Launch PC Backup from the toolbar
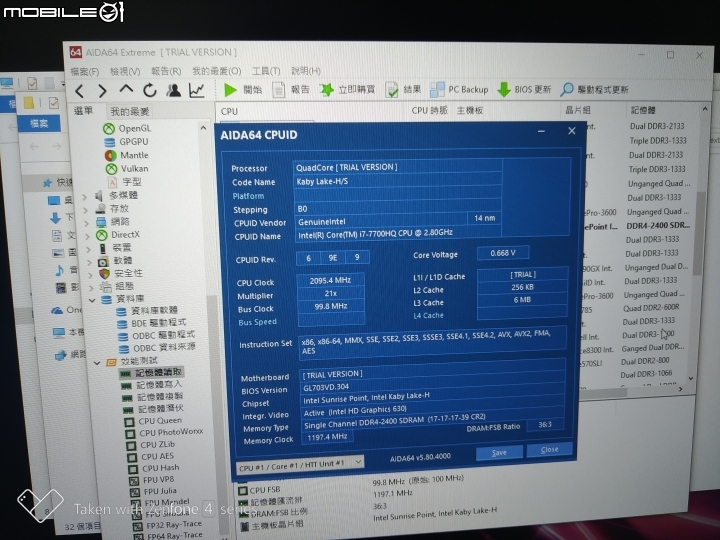The height and width of the screenshot is (540, 720). click(x=459, y=90)
